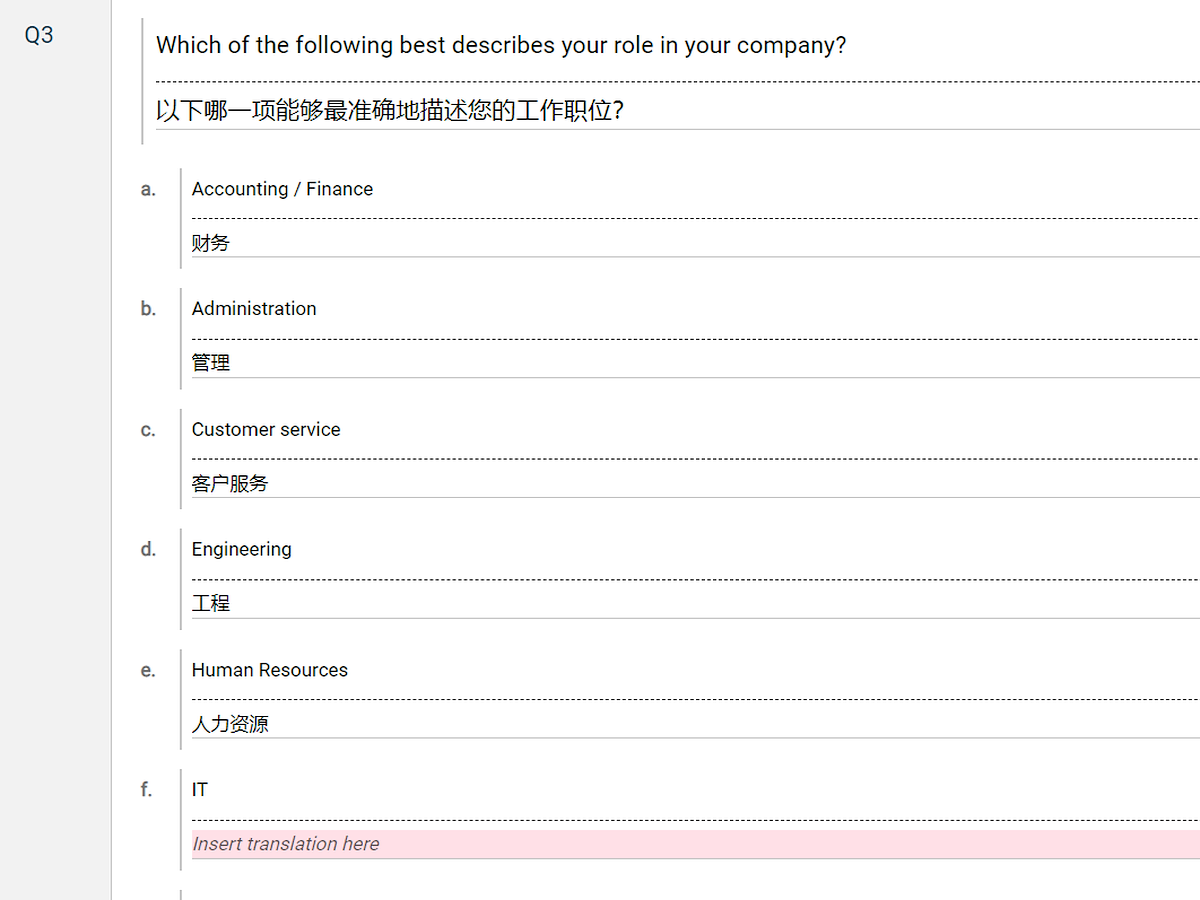
Task: Click the 客户服务 translation field
Action: click(x=230, y=484)
